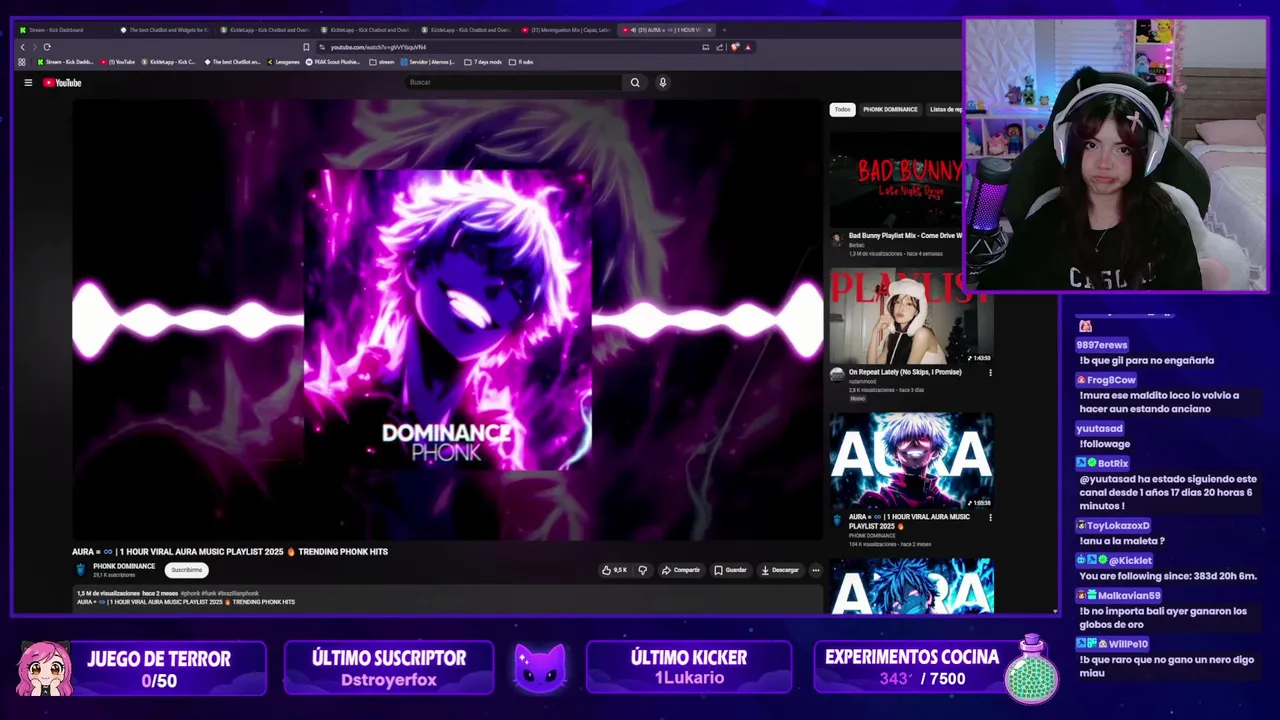Select the Todos filter chip
Viewport: 1280px width, 720px height.
coord(843,109)
